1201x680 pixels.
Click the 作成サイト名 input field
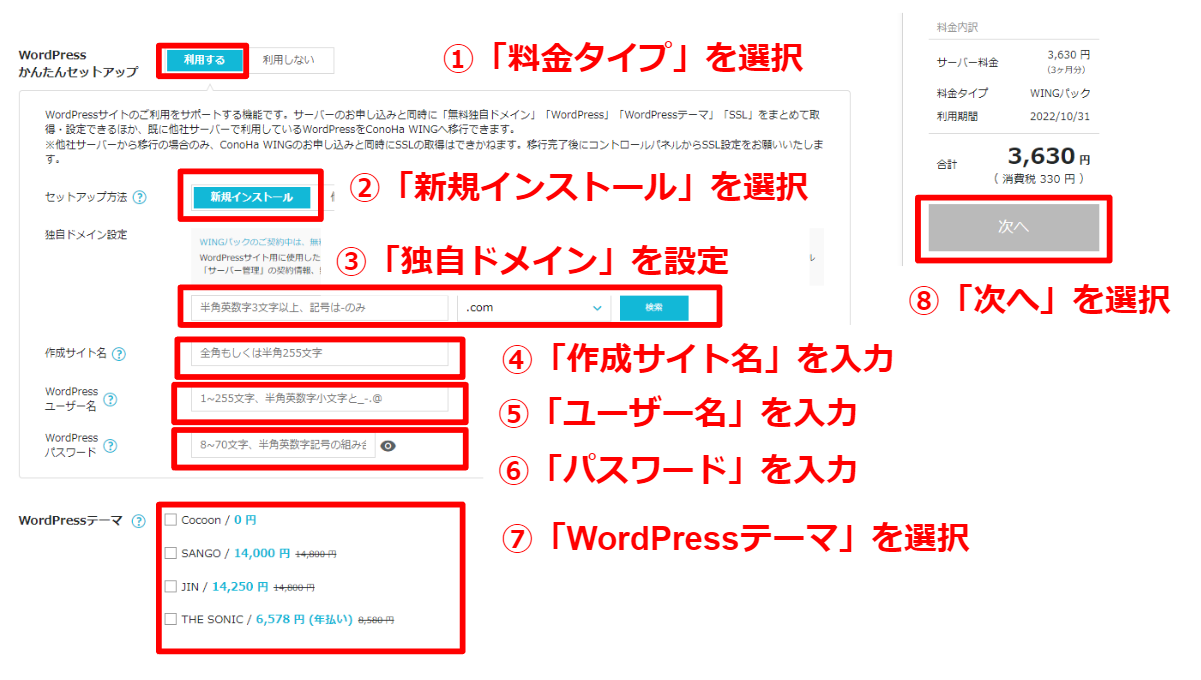(320, 353)
